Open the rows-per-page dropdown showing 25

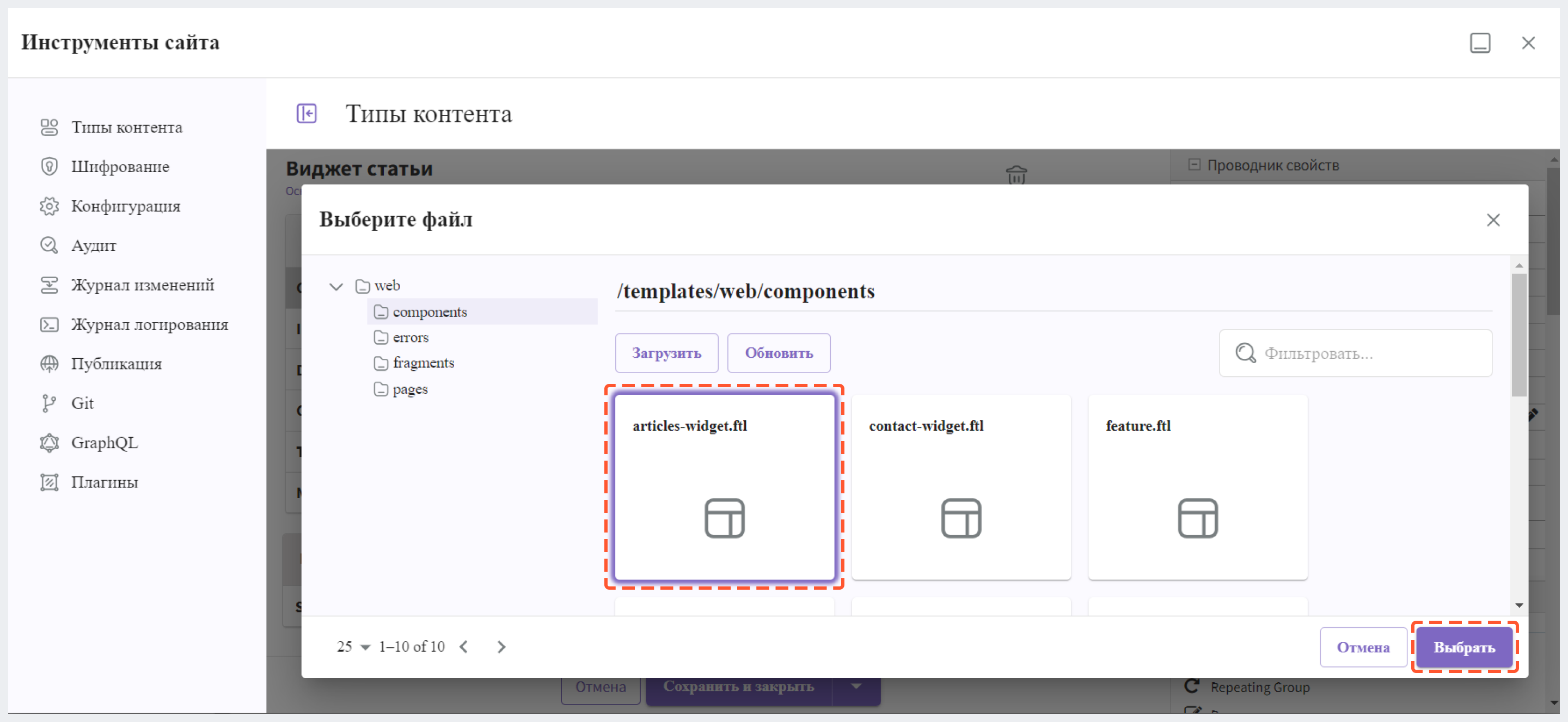click(x=353, y=646)
